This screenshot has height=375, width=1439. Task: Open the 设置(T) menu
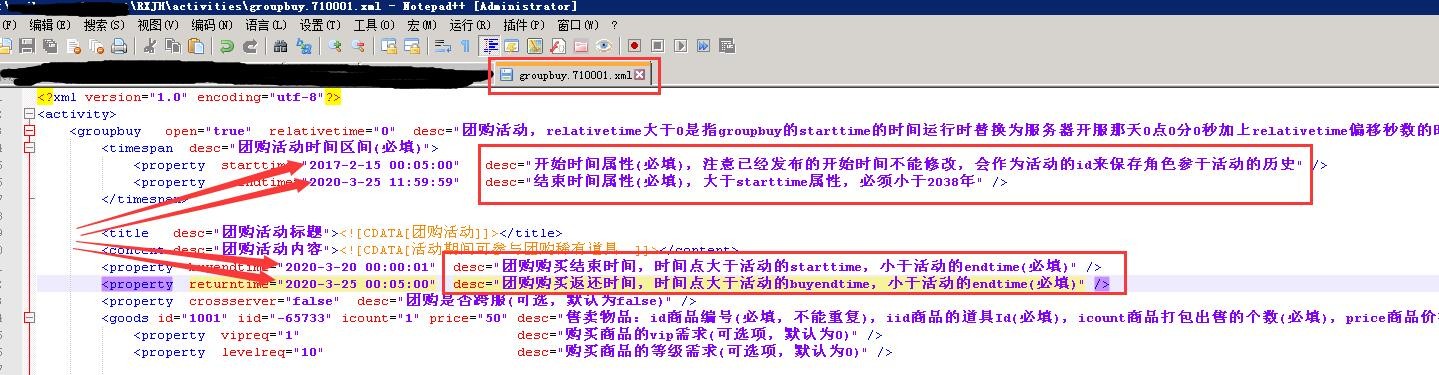pos(320,24)
